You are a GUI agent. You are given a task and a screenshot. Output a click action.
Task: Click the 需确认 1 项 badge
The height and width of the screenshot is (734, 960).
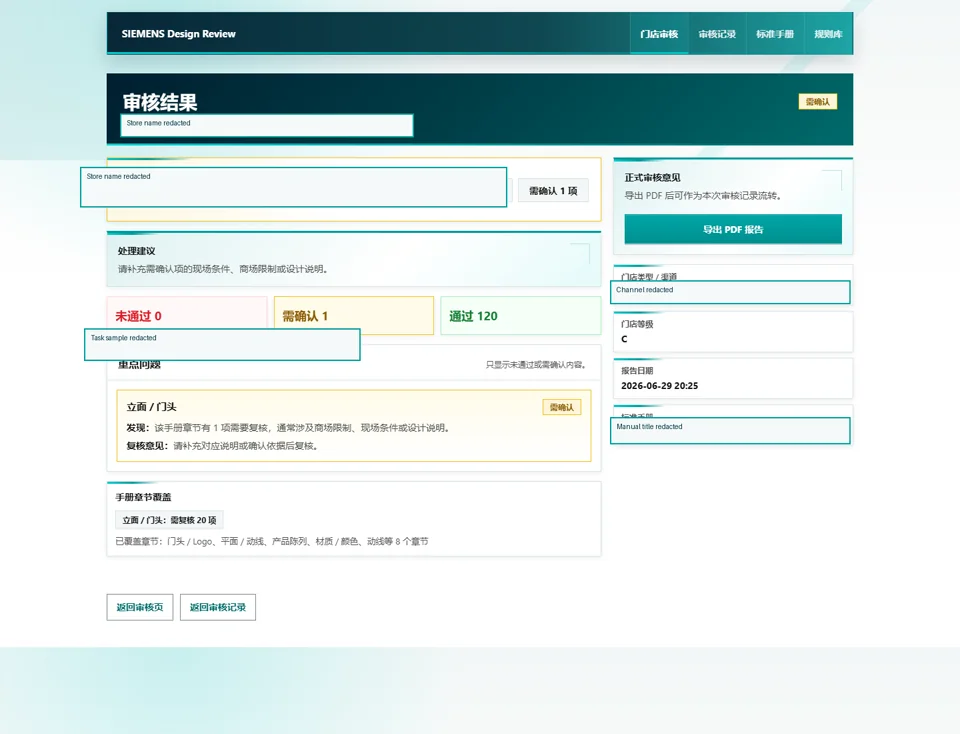(x=553, y=190)
